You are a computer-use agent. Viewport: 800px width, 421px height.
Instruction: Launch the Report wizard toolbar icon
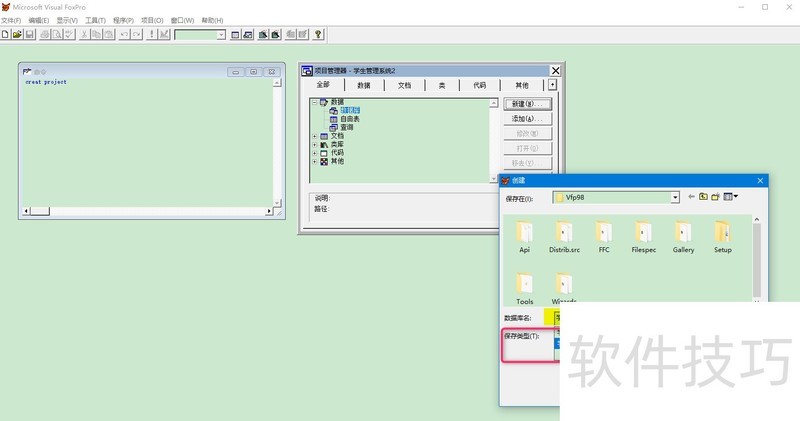(275, 34)
